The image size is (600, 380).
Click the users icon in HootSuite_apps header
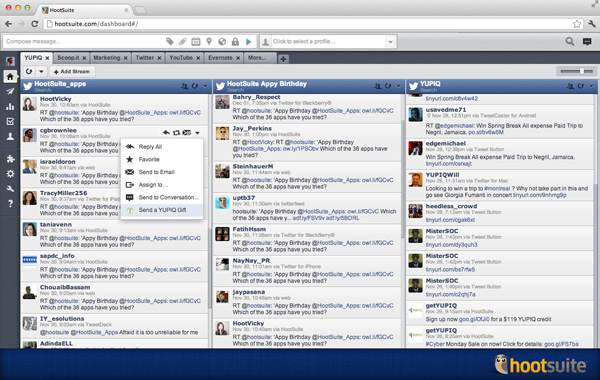click(x=184, y=86)
